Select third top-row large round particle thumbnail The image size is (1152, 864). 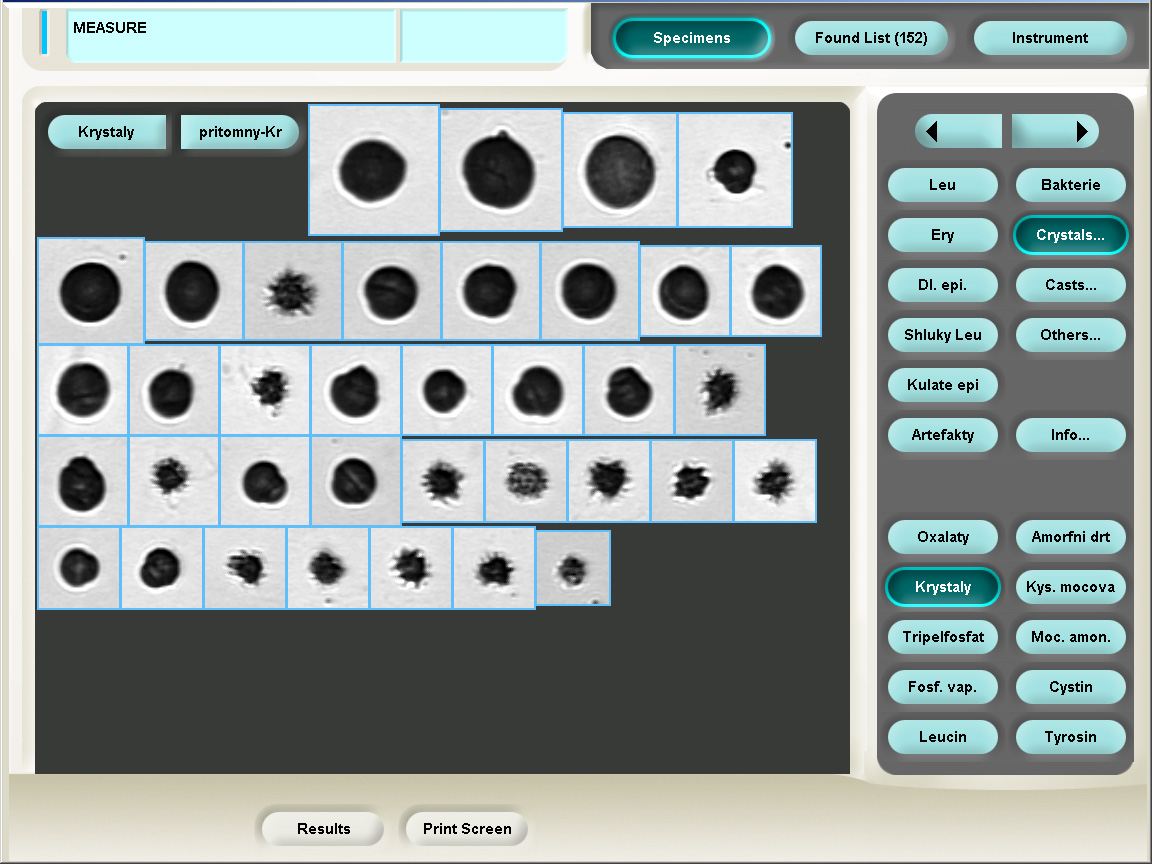pyautogui.click(x=620, y=170)
